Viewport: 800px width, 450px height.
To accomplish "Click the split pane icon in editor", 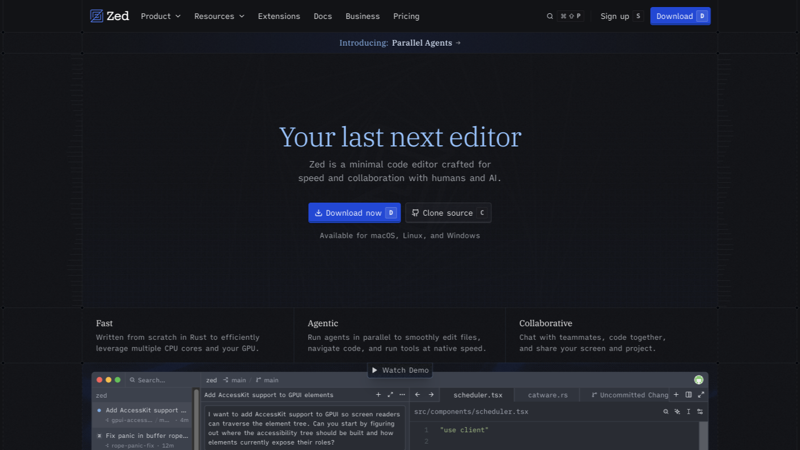I will (x=688, y=395).
